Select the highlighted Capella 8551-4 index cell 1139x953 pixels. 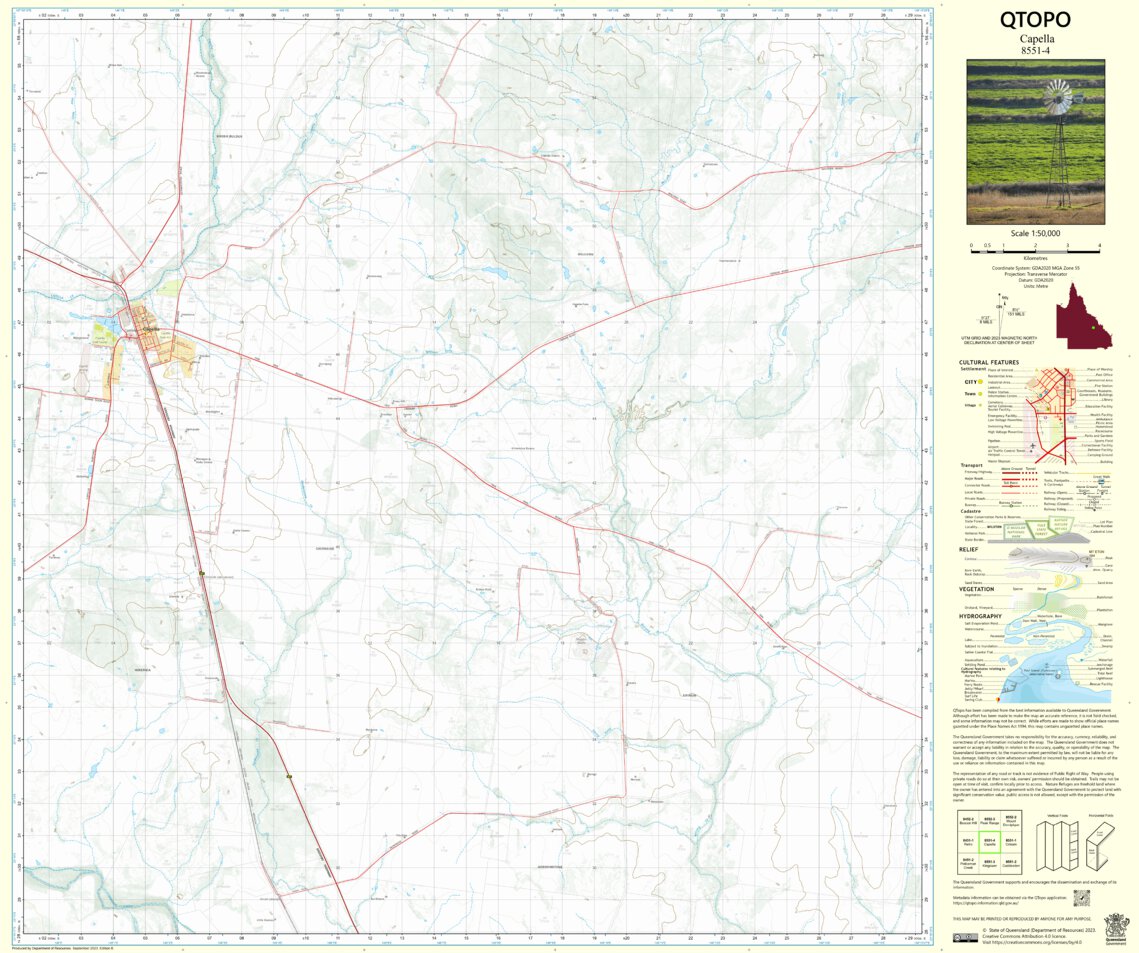[990, 842]
